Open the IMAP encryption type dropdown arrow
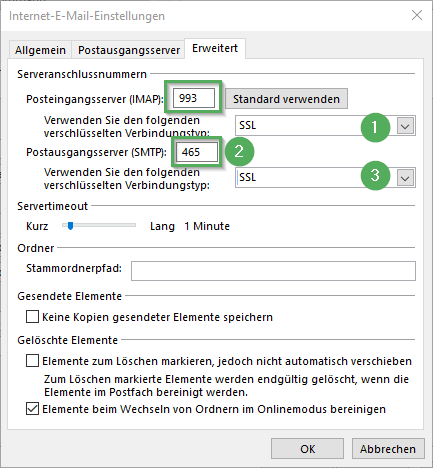Image resolution: width=433 pixels, height=468 pixels. [x=405, y=126]
